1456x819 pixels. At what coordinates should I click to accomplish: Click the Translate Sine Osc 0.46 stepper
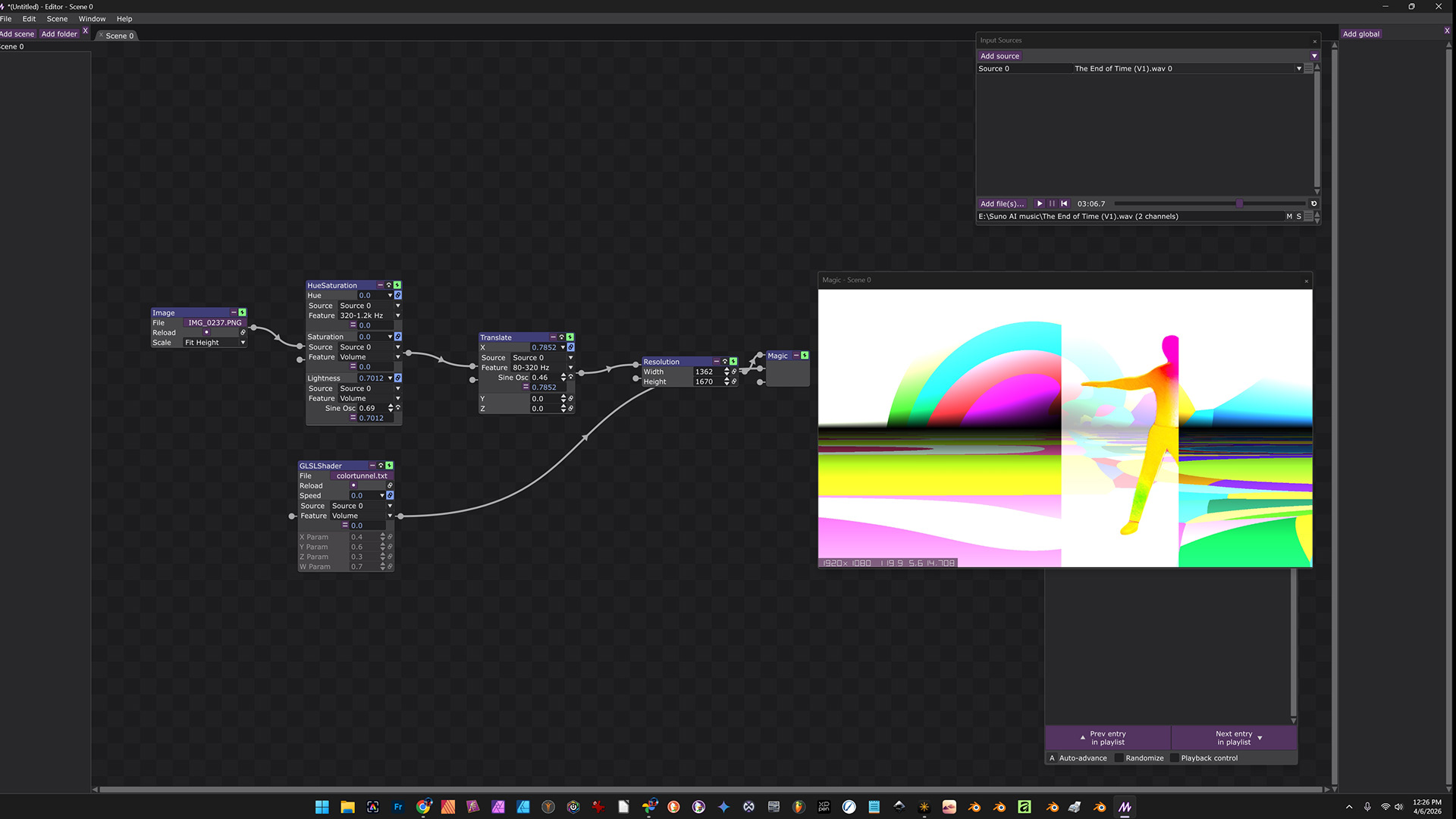563,378
